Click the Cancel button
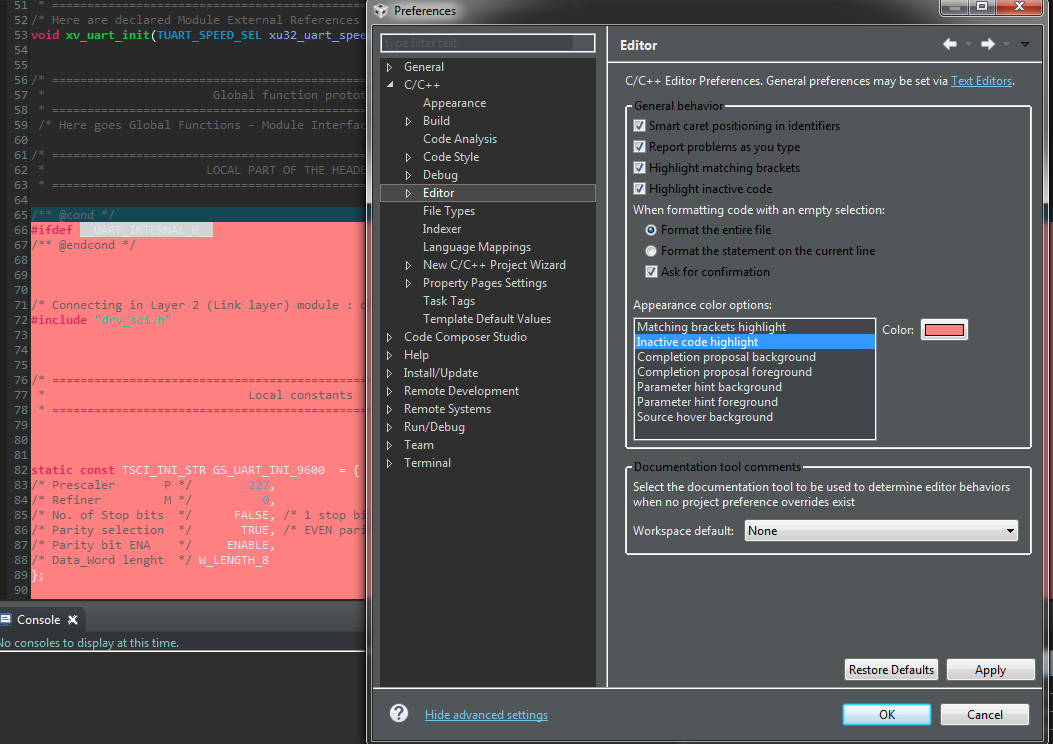This screenshot has width=1053, height=744. (985, 714)
